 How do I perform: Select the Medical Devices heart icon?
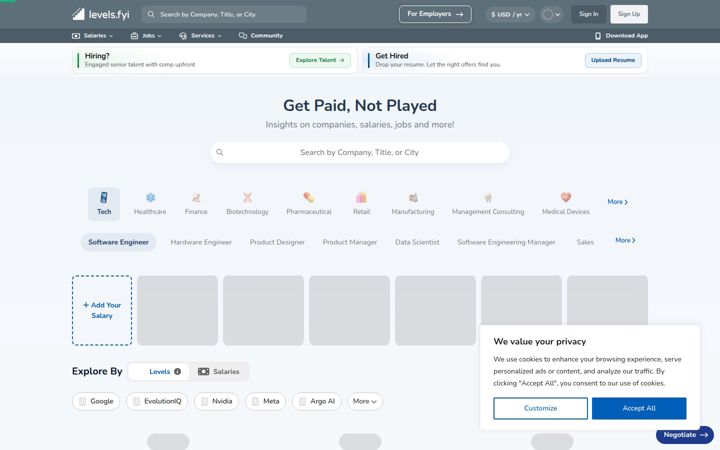point(566,197)
